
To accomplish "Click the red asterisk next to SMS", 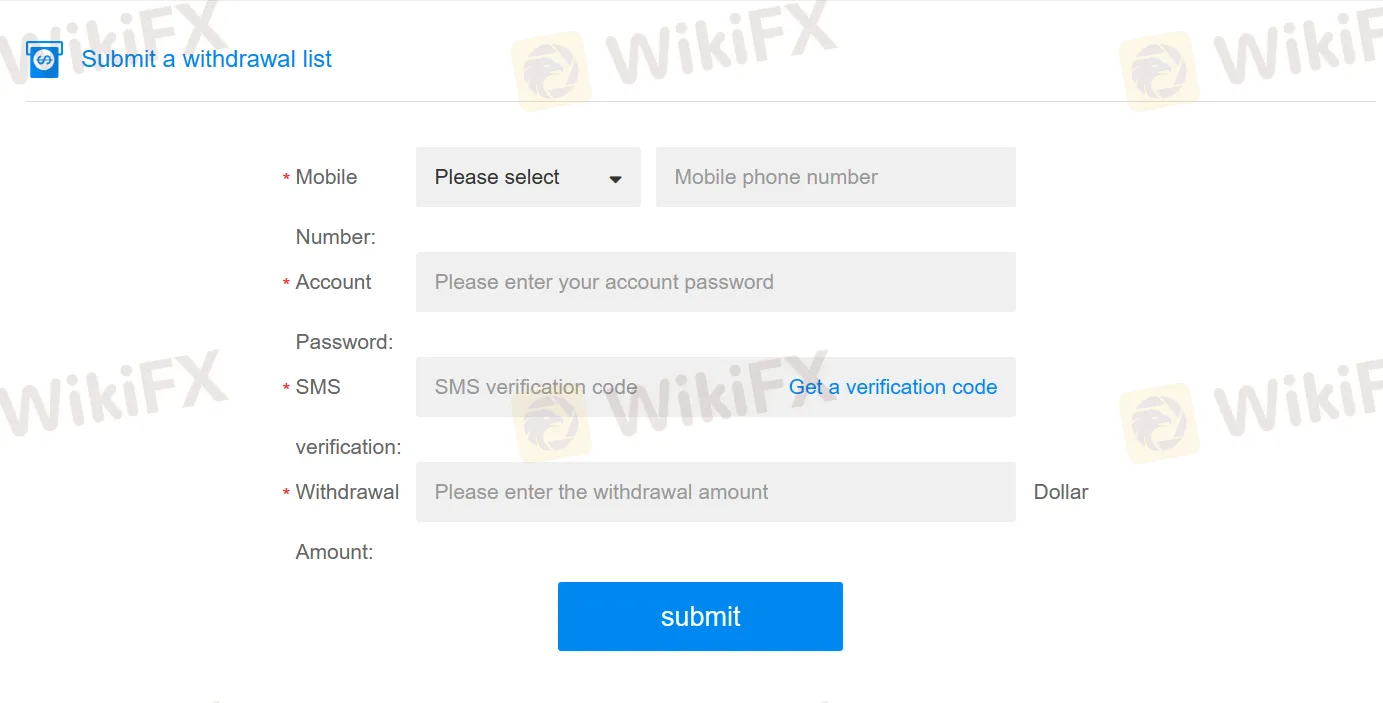I will tap(286, 389).
